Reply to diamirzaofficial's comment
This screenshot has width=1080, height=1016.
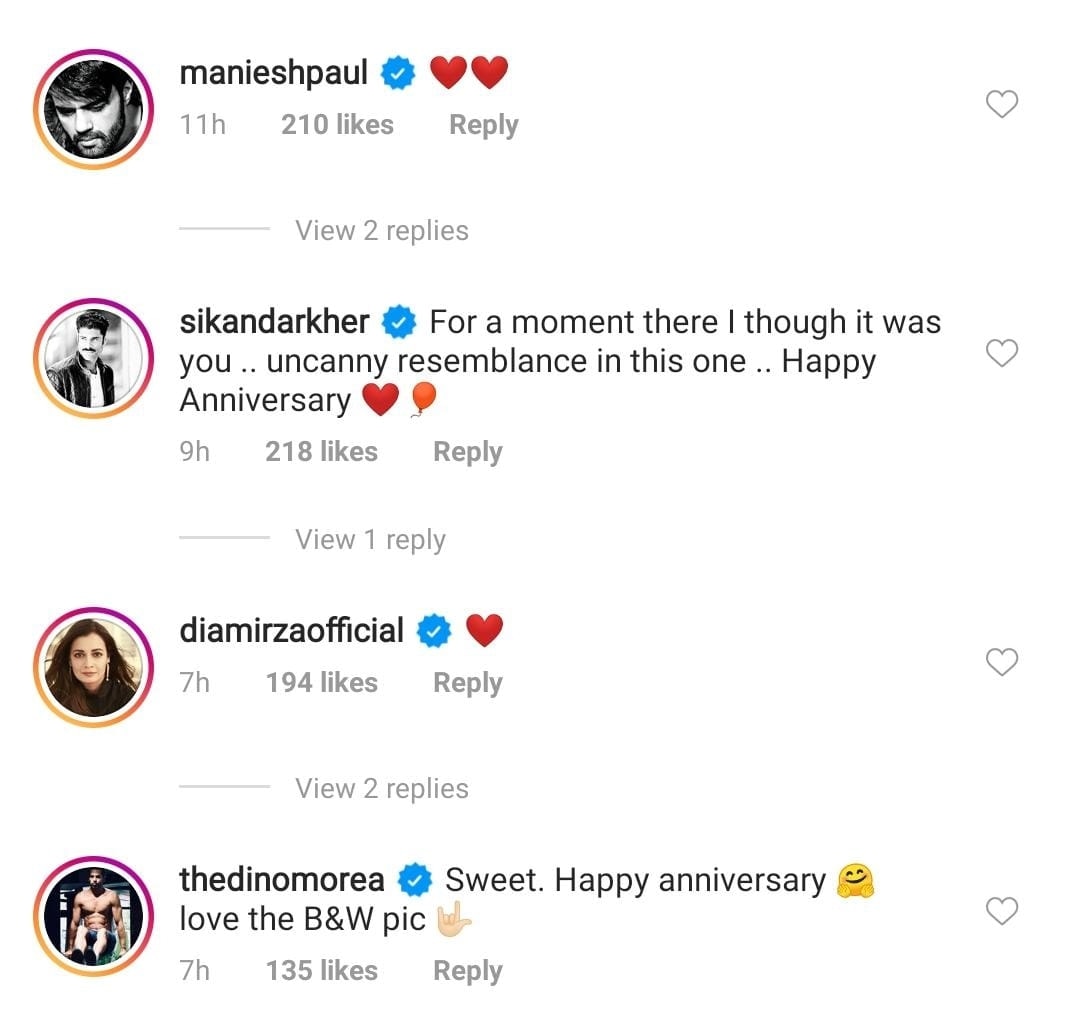[x=467, y=683]
